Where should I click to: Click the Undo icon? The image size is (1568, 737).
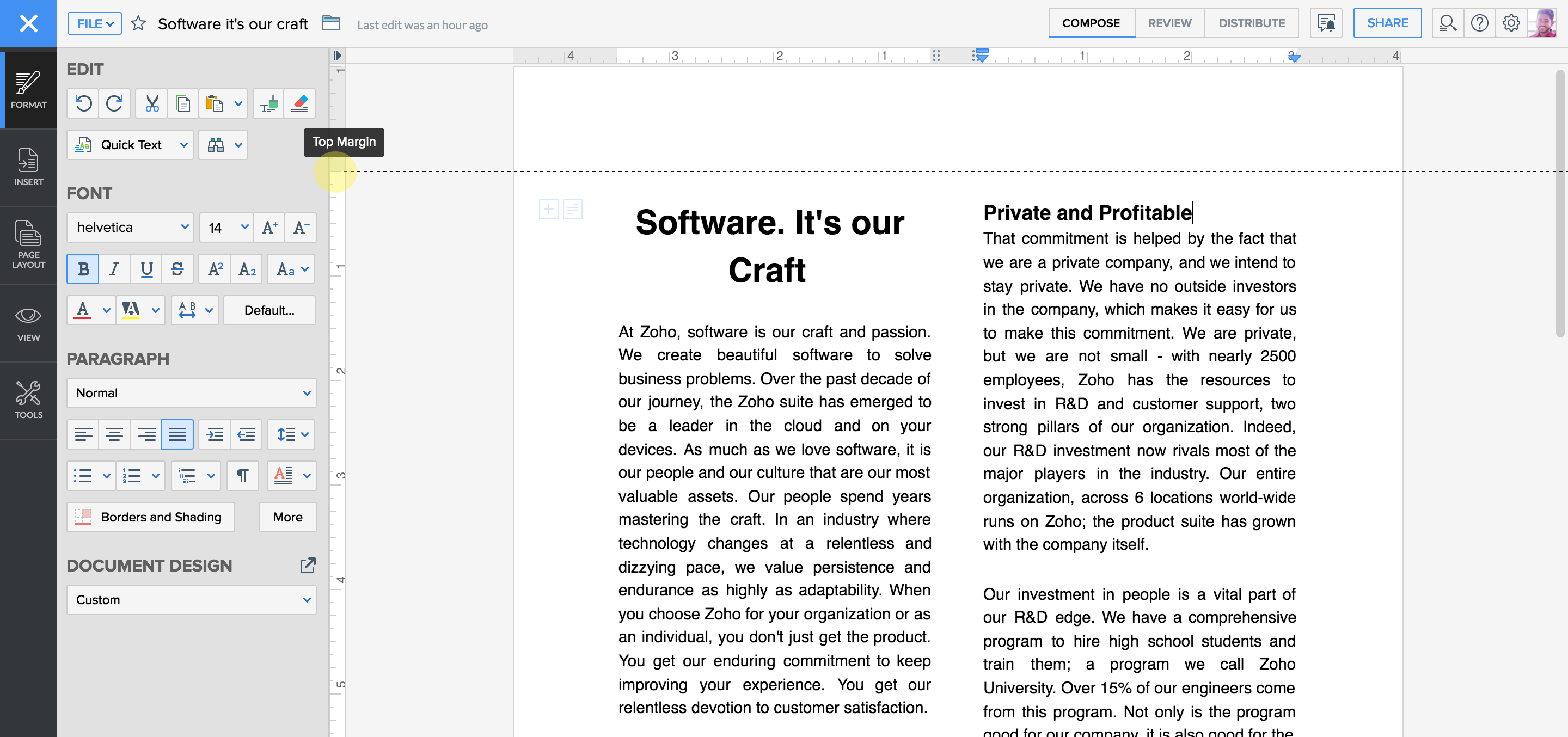(x=83, y=103)
